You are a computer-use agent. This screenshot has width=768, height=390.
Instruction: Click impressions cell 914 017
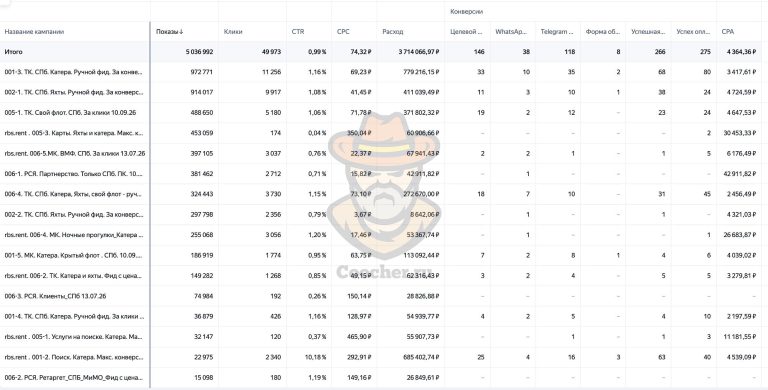(x=202, y=93)
